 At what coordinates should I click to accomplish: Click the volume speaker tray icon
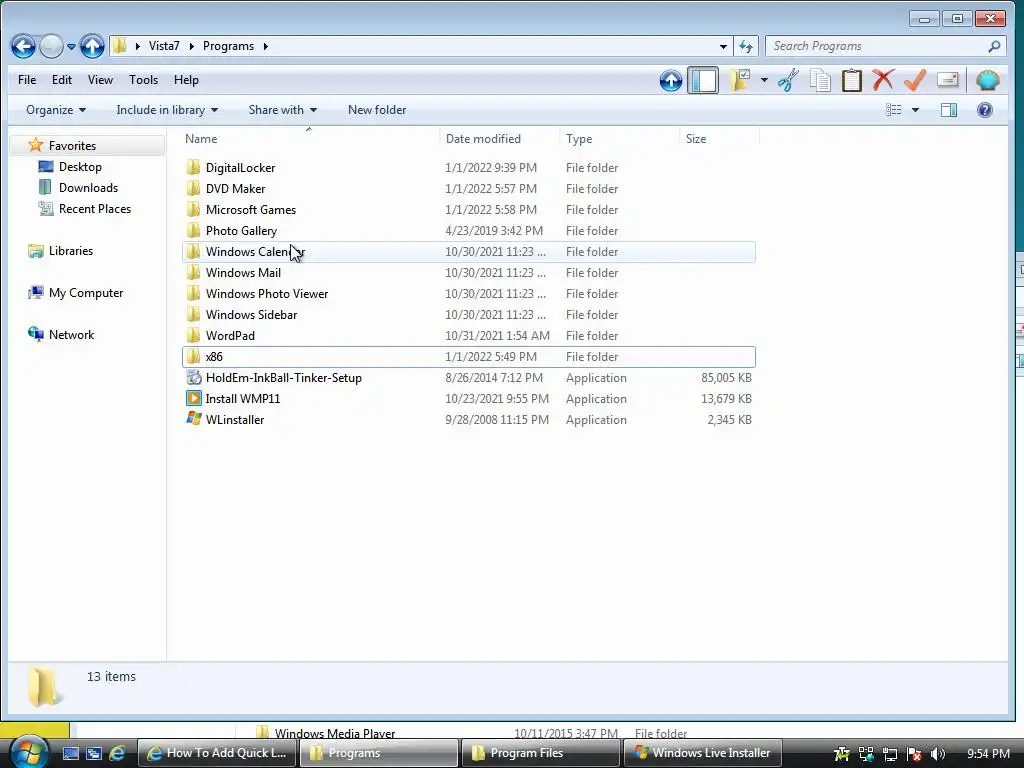(x=937, y=754)
